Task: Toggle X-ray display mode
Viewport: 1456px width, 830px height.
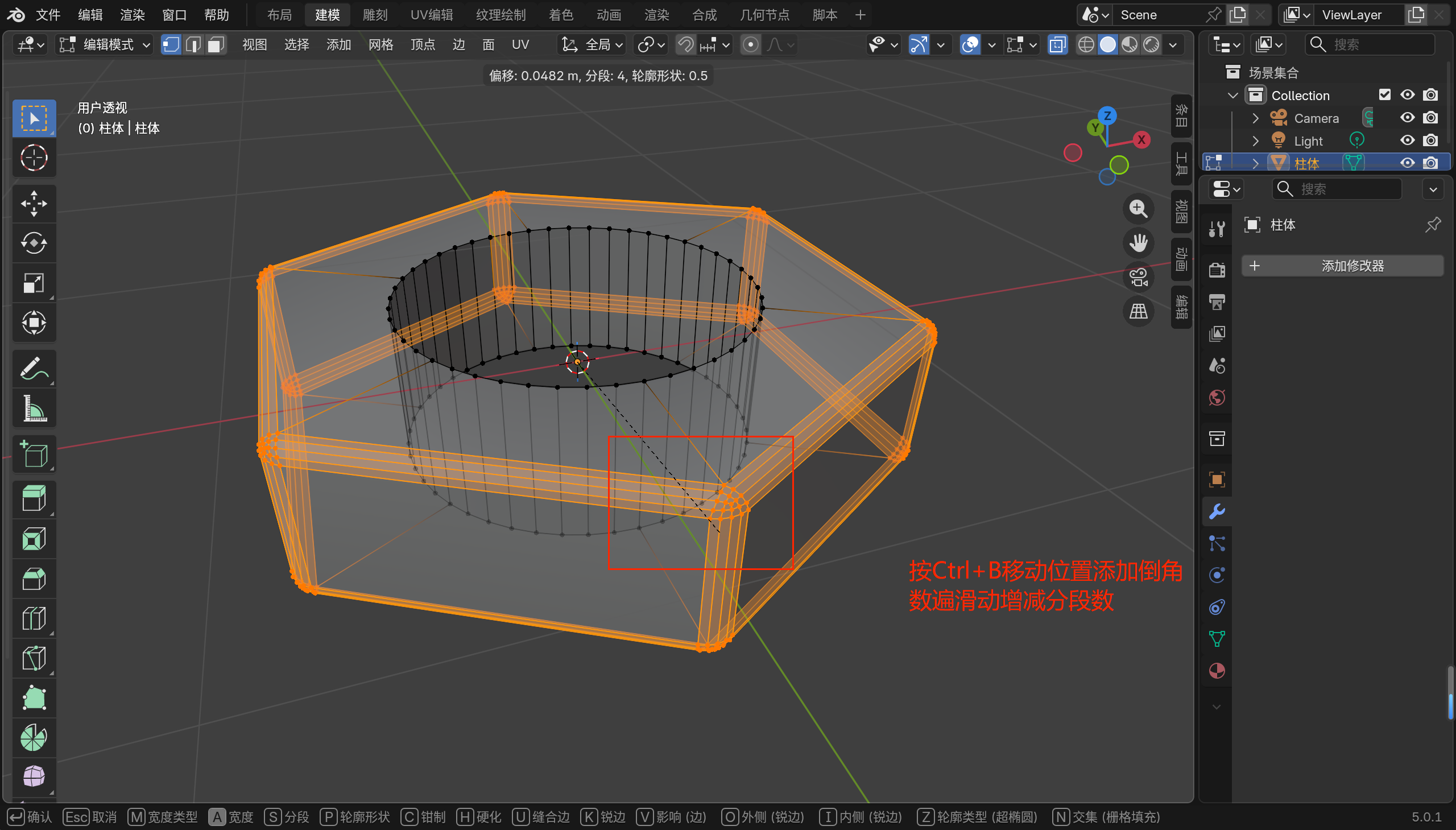Action: (1057, 44)
